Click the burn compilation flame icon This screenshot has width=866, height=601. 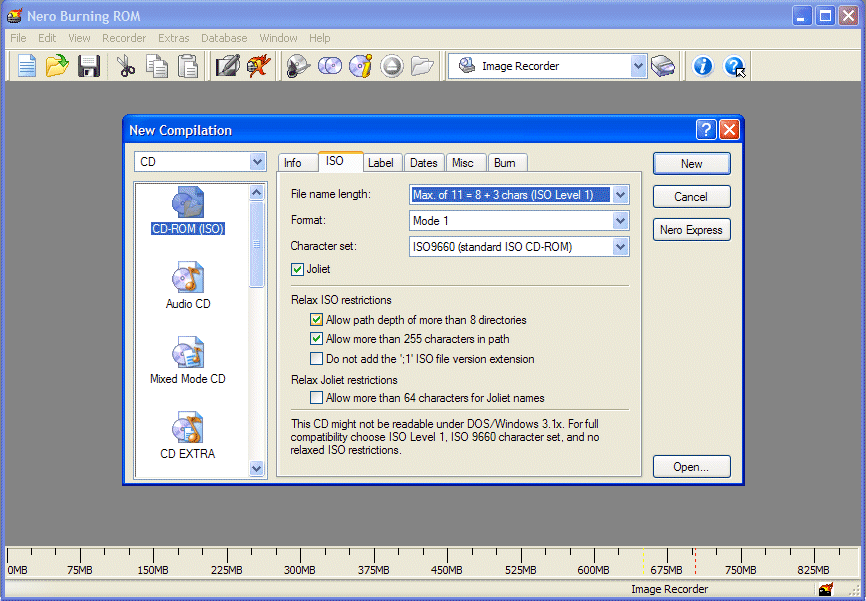click(258, 66)
